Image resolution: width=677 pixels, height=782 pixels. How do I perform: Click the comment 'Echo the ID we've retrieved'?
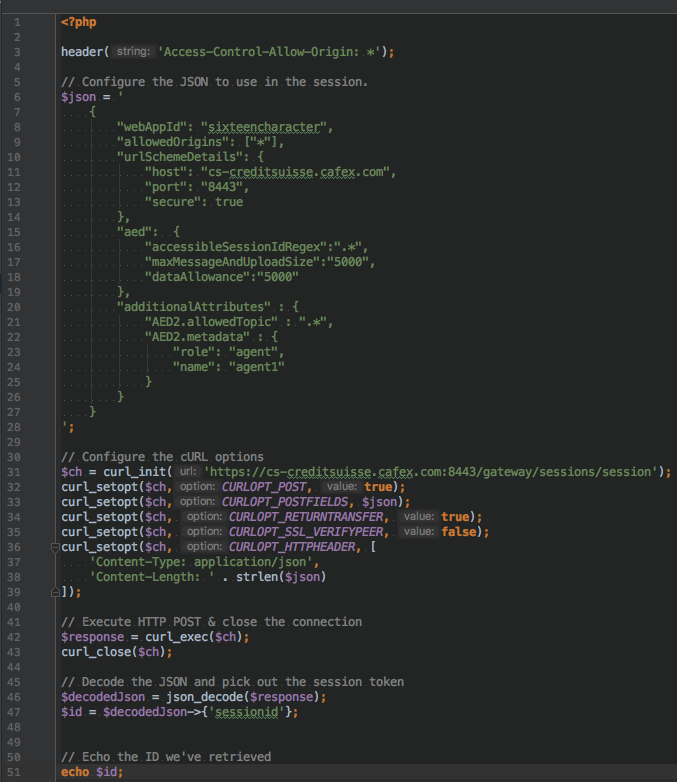[x=166, y=757]
